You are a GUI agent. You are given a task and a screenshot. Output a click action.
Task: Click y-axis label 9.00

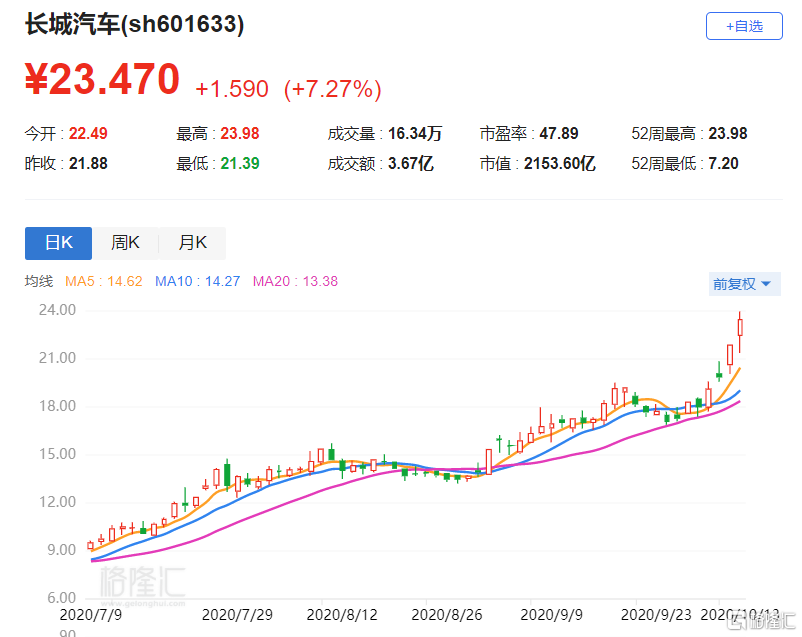(61, 550)
